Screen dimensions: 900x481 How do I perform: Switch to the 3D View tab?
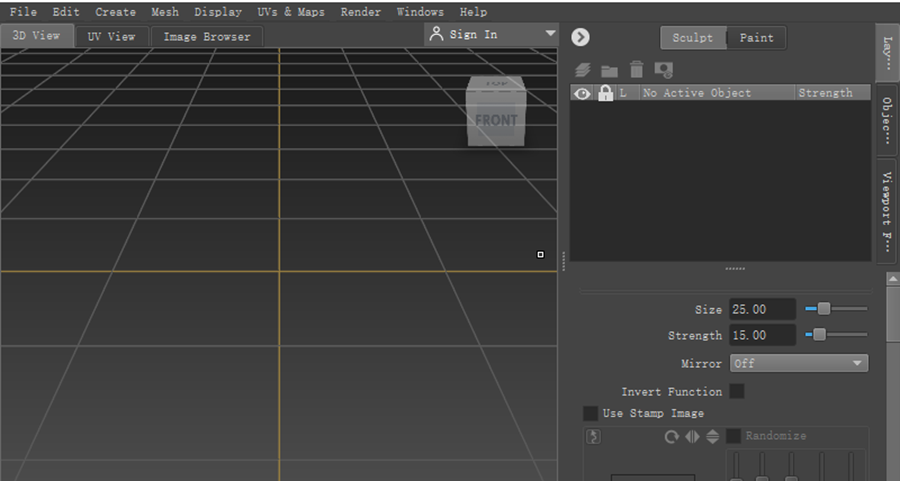pos(37,36)
